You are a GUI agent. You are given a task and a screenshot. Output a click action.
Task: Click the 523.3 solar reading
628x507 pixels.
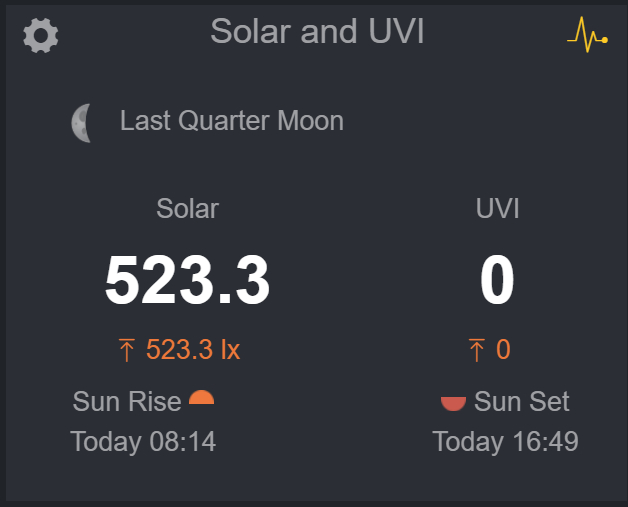click(187, 280)
